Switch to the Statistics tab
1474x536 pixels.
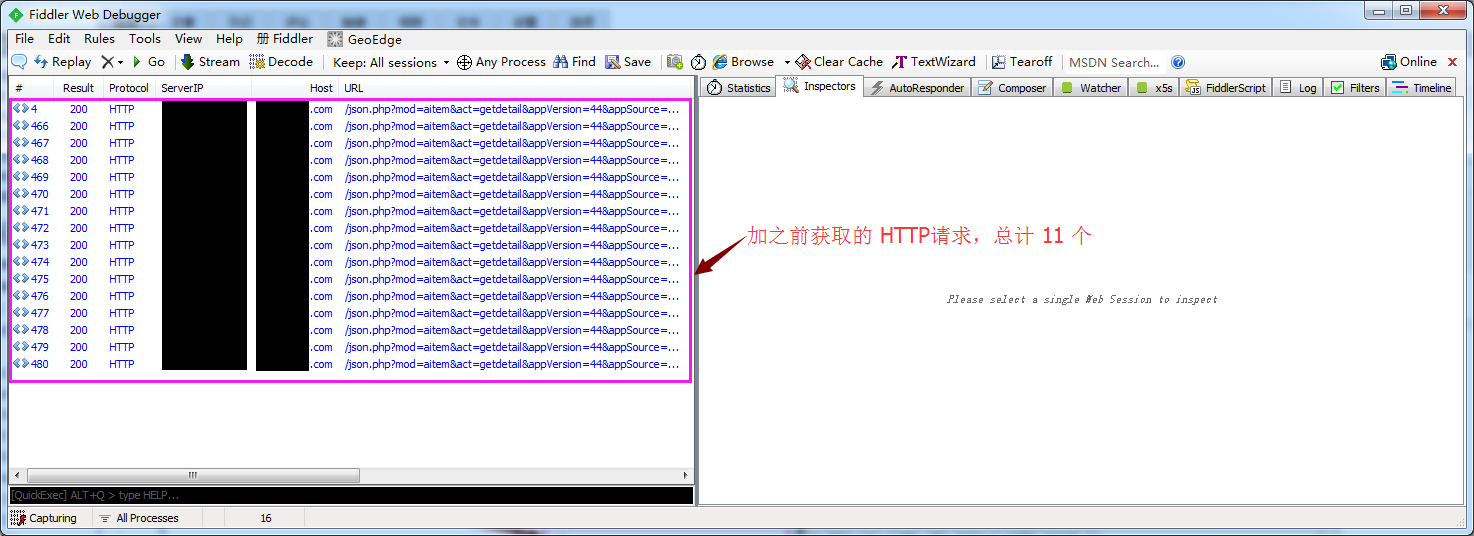pyautogui.click(x=739, y=88)
